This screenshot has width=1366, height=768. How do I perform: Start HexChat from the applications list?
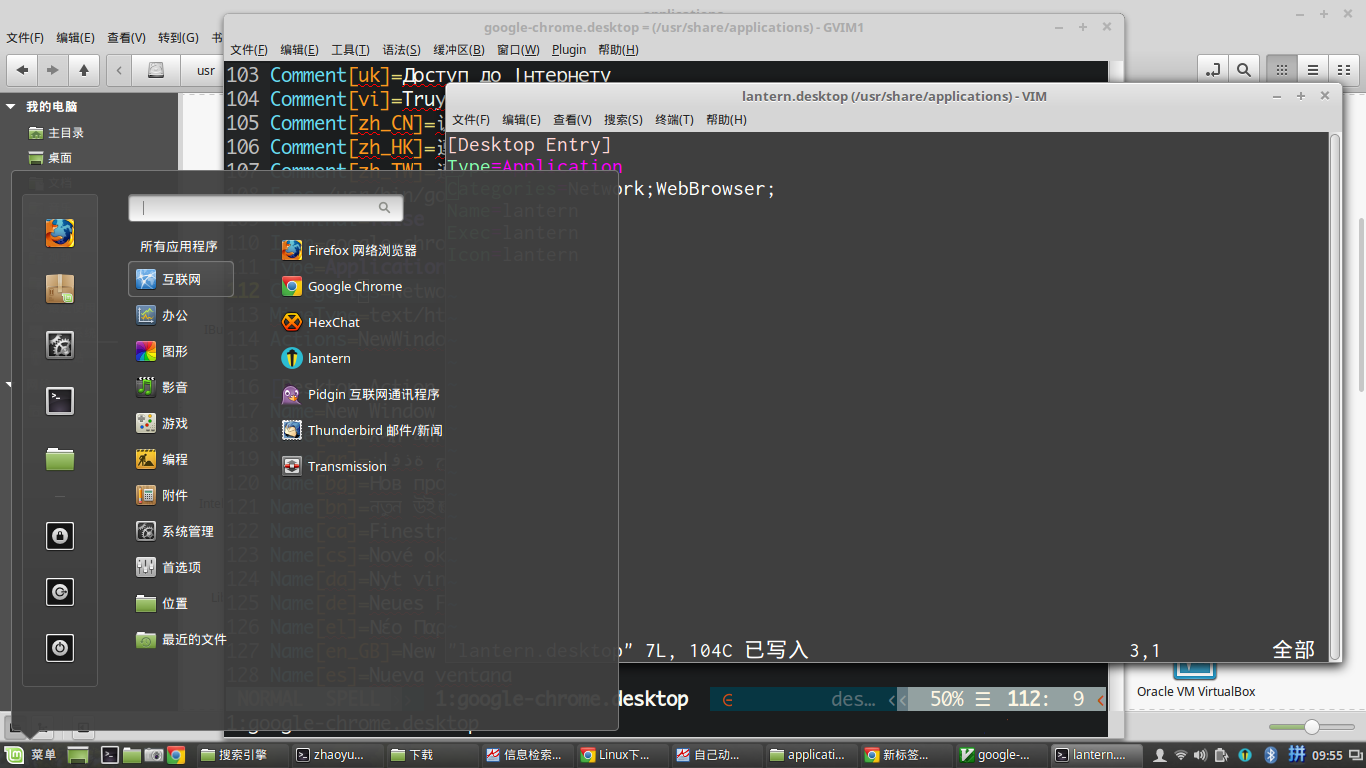(x=333, y=322)
